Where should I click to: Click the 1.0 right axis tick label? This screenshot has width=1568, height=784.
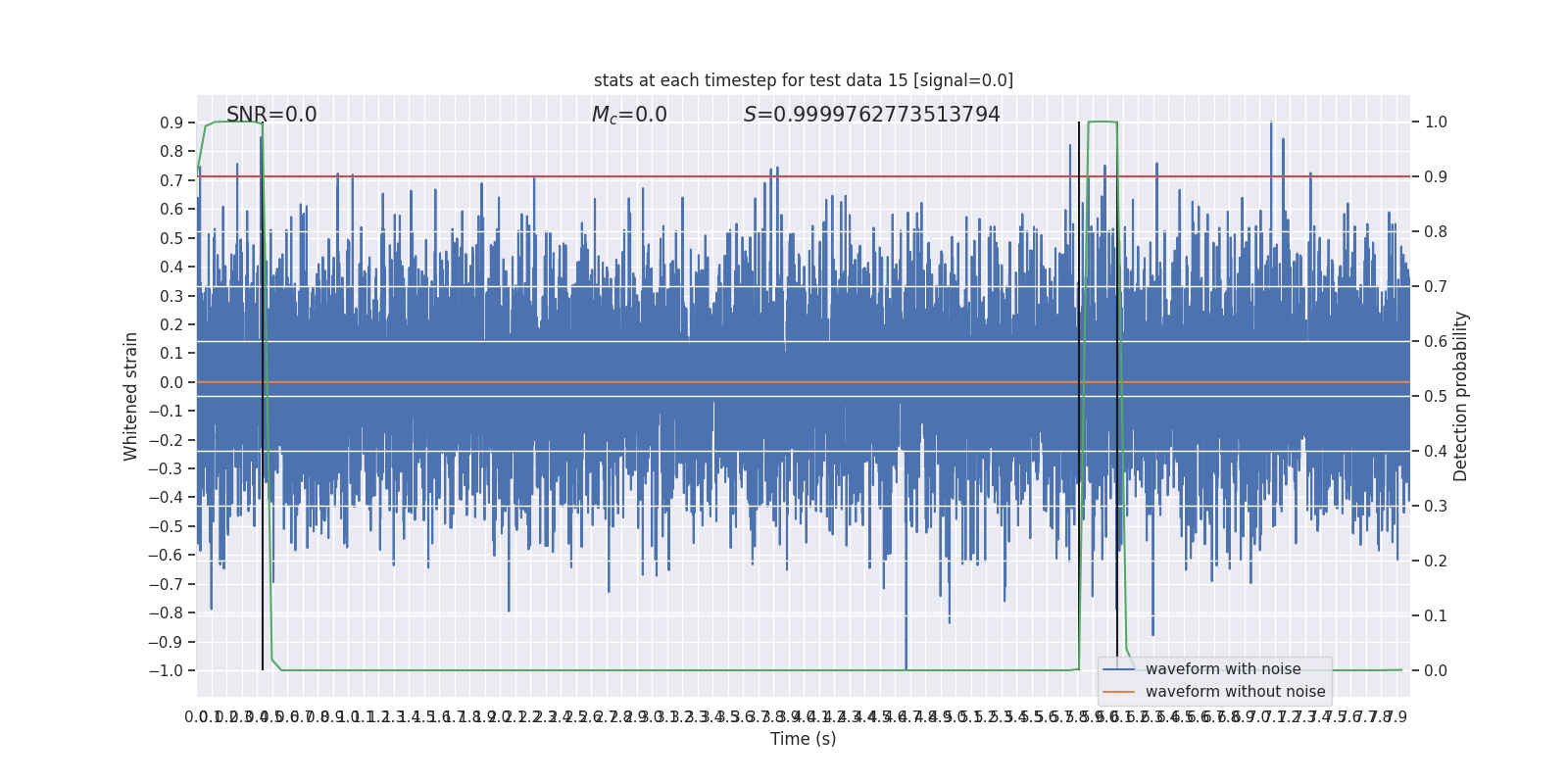point(1436,122)
